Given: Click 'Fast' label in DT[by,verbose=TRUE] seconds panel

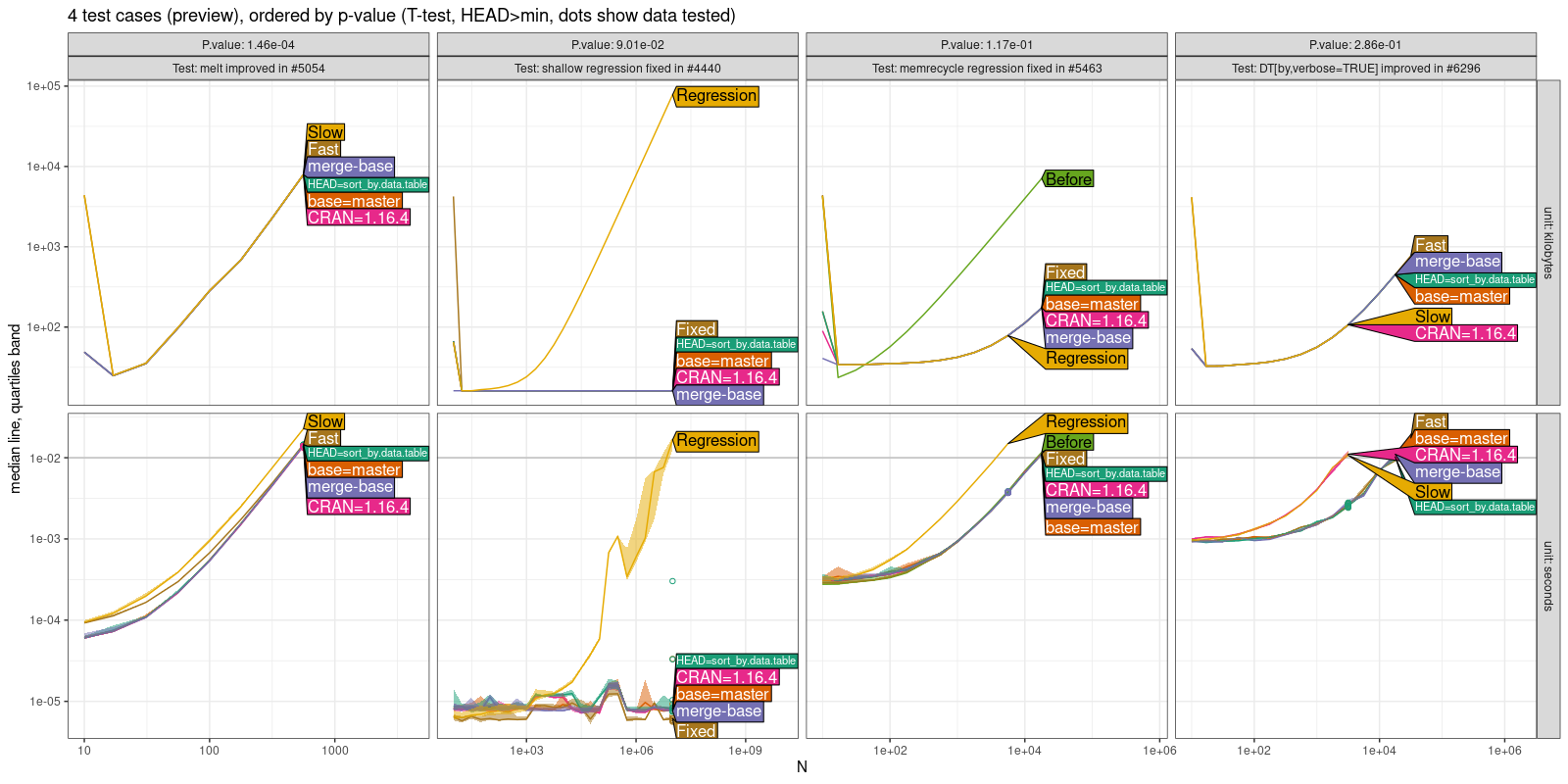Looking at the screenshot, I should click(1431, 421).
